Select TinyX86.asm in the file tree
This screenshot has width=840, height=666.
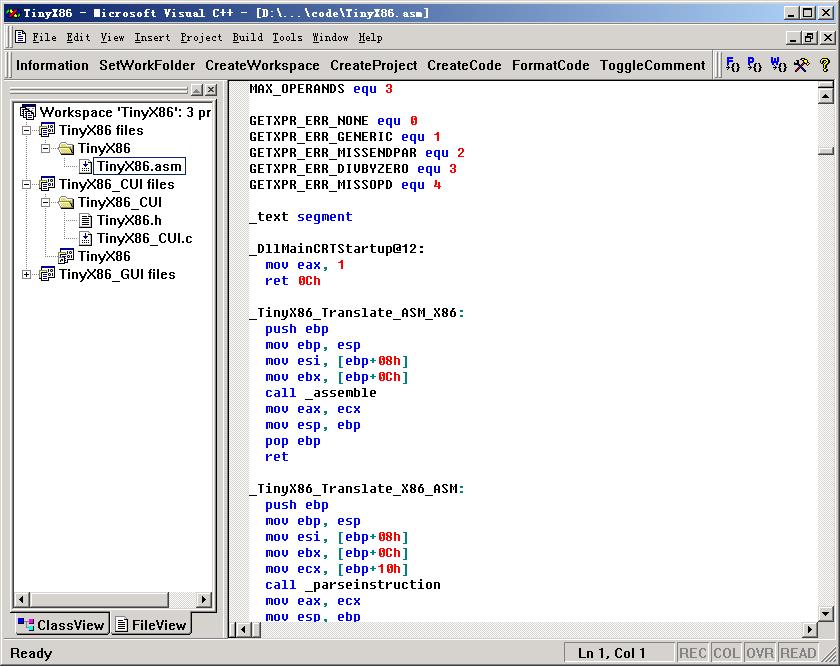coord(139,167)
